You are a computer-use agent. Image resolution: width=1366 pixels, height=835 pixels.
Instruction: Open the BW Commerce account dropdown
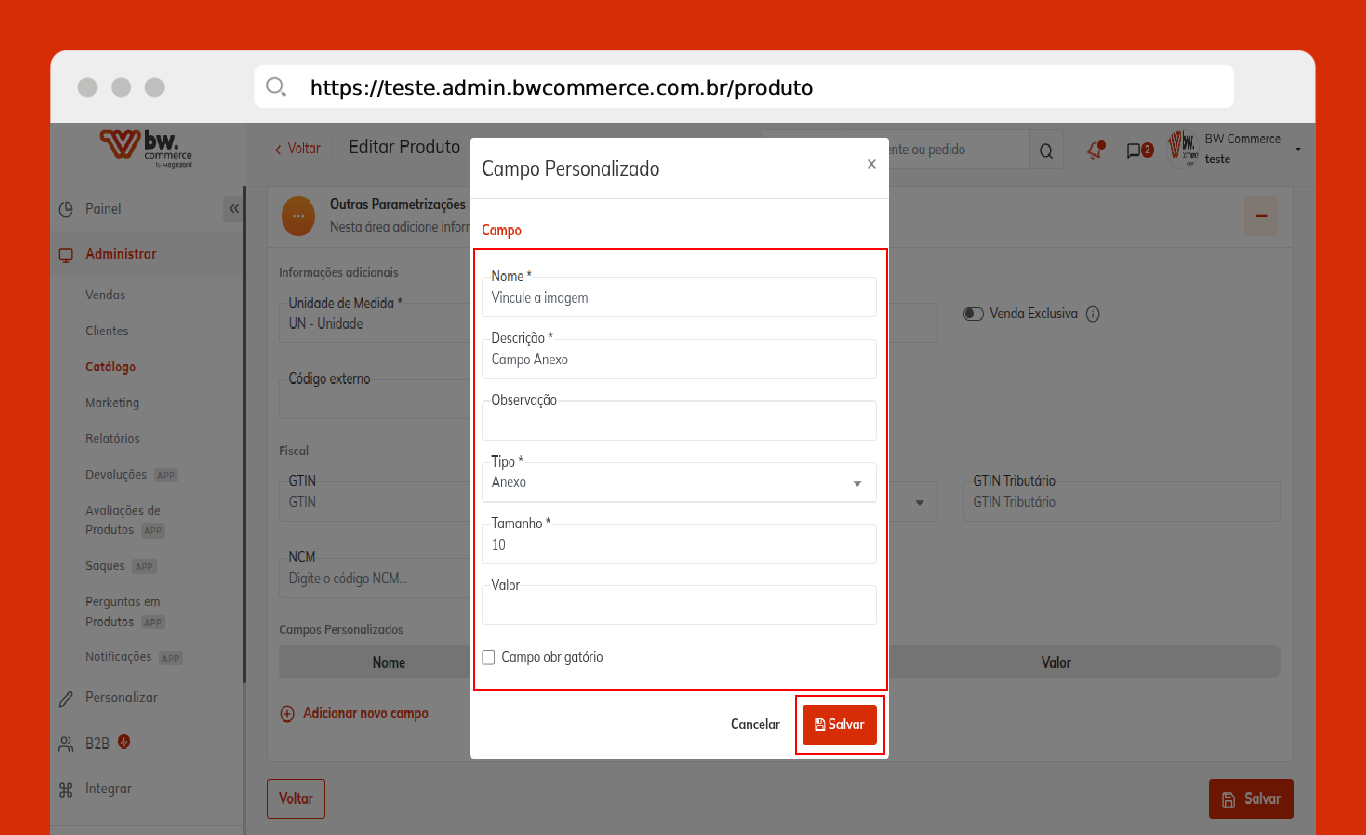coord(1297,149)
